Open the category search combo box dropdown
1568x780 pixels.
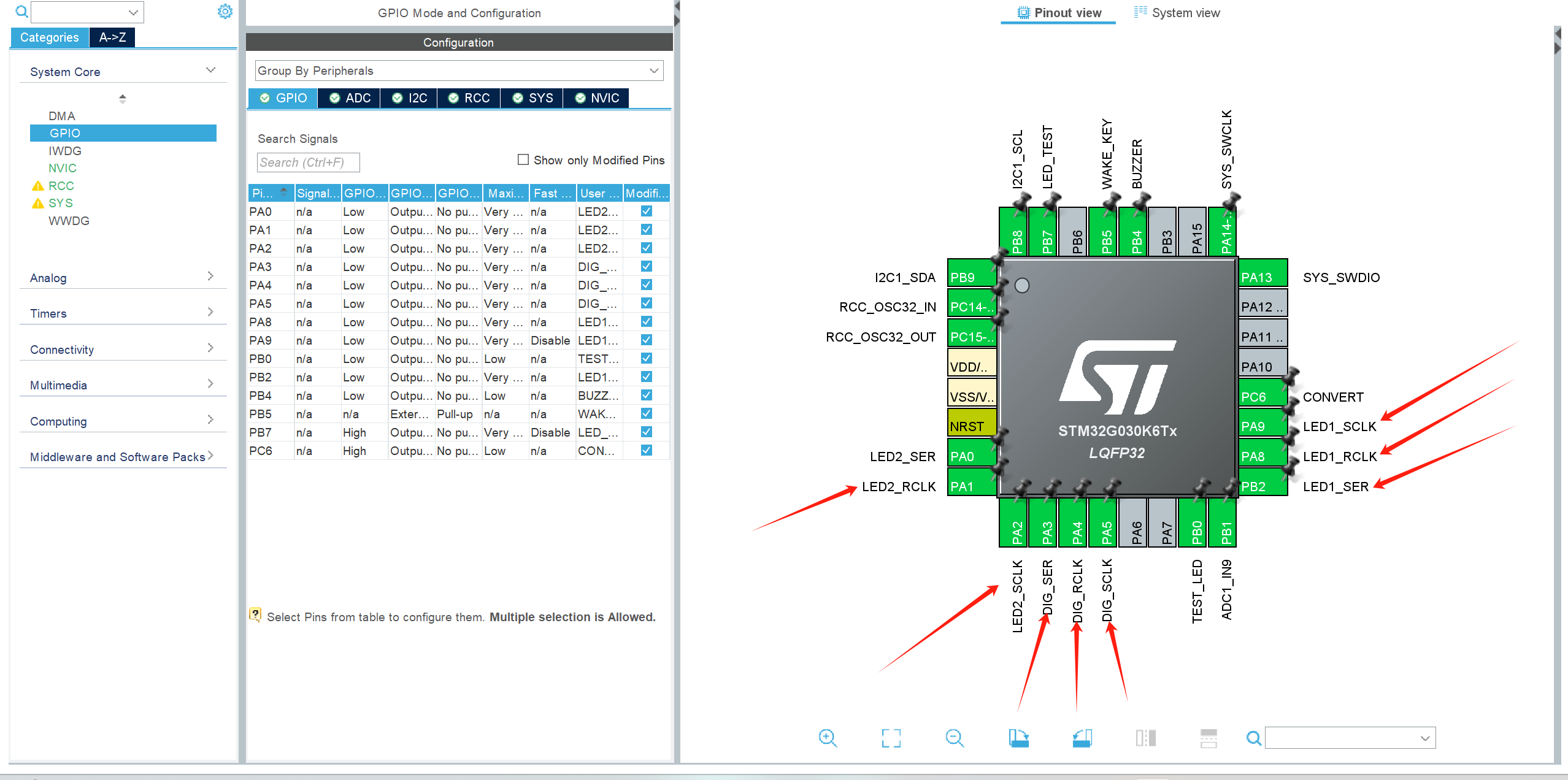133,12
